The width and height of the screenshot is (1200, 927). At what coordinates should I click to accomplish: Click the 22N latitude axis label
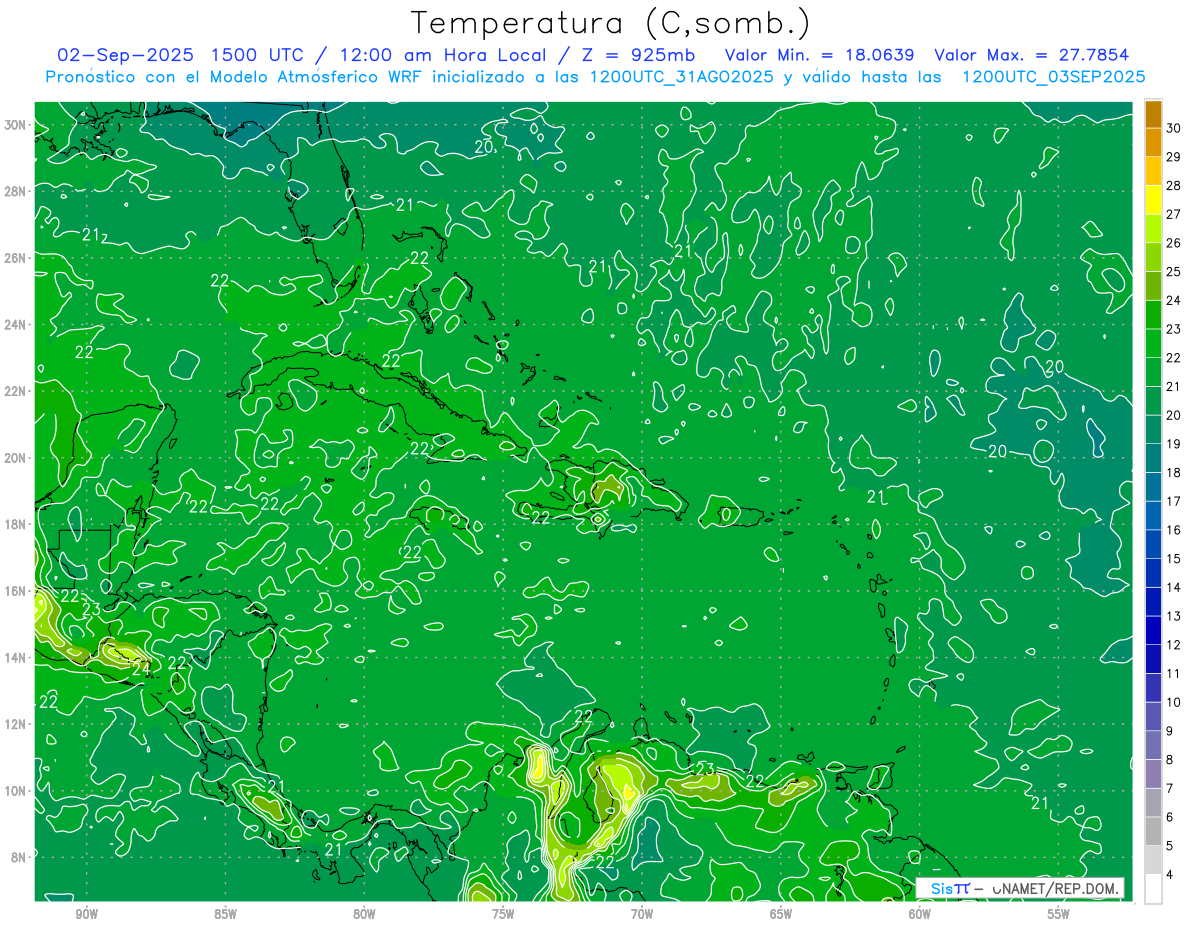coord(15,391)
